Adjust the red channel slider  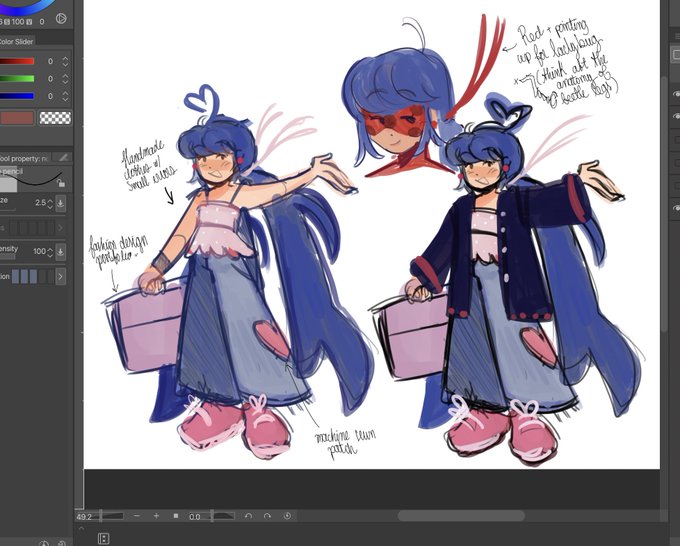pyautogui.click(x=17, y=61)
